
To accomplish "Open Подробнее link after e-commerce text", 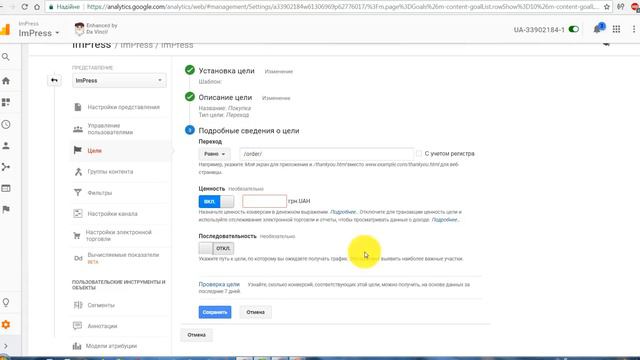I will coord(445,220).
